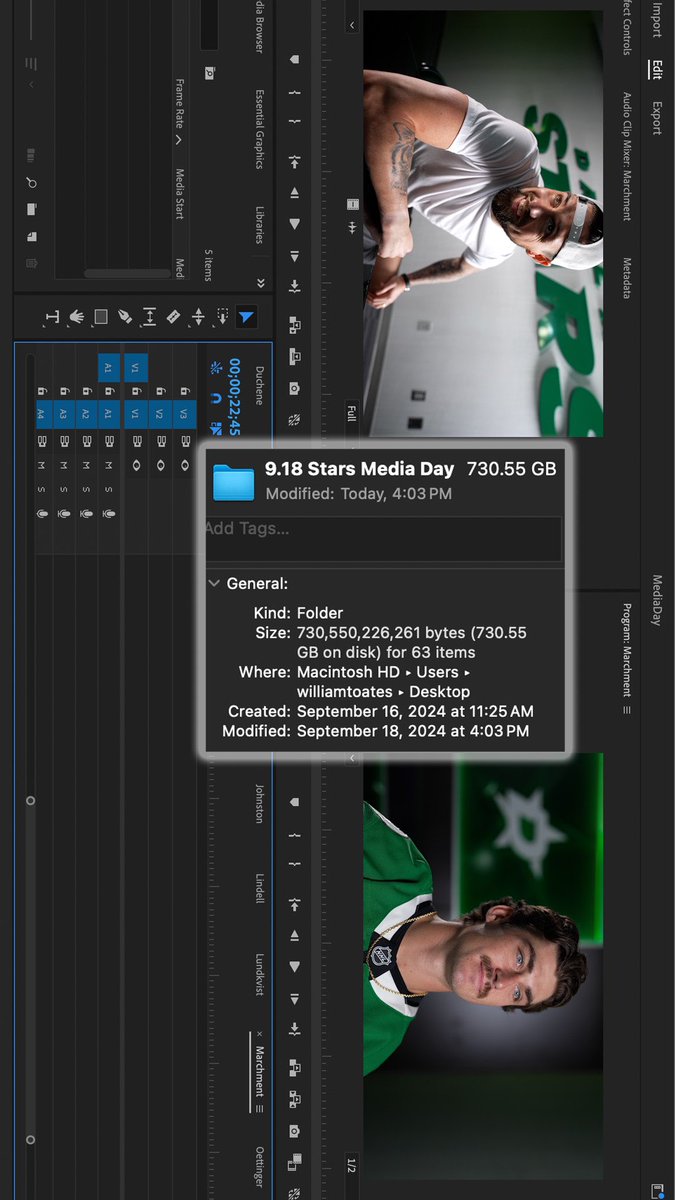Enable voice-over record on track A3

(x=64, y=513)
